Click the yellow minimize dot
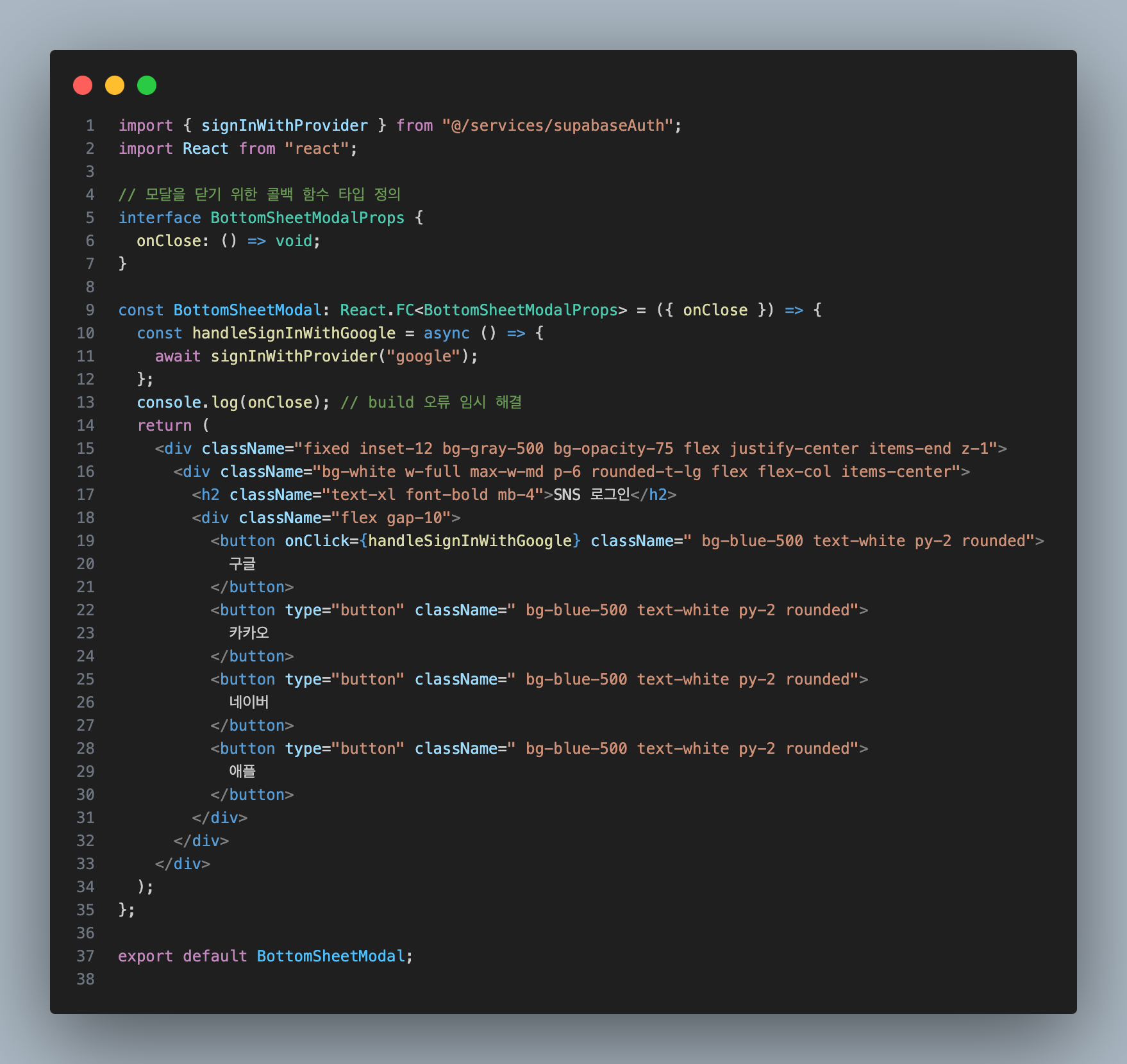This screenshot has height=1064, width=1127. point(115,85)
